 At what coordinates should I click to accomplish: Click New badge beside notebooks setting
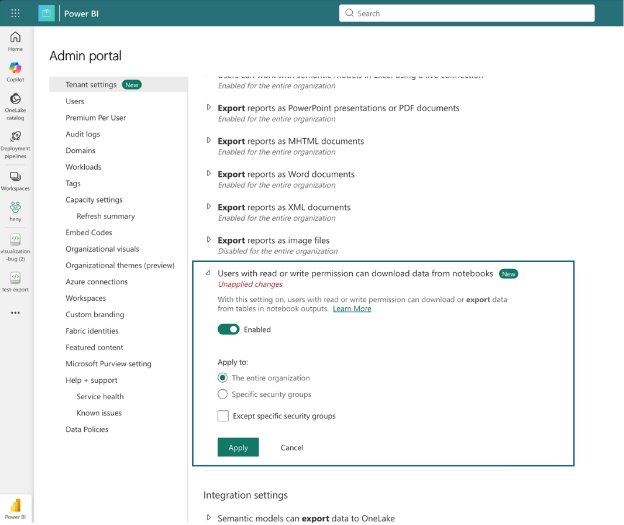508,274
